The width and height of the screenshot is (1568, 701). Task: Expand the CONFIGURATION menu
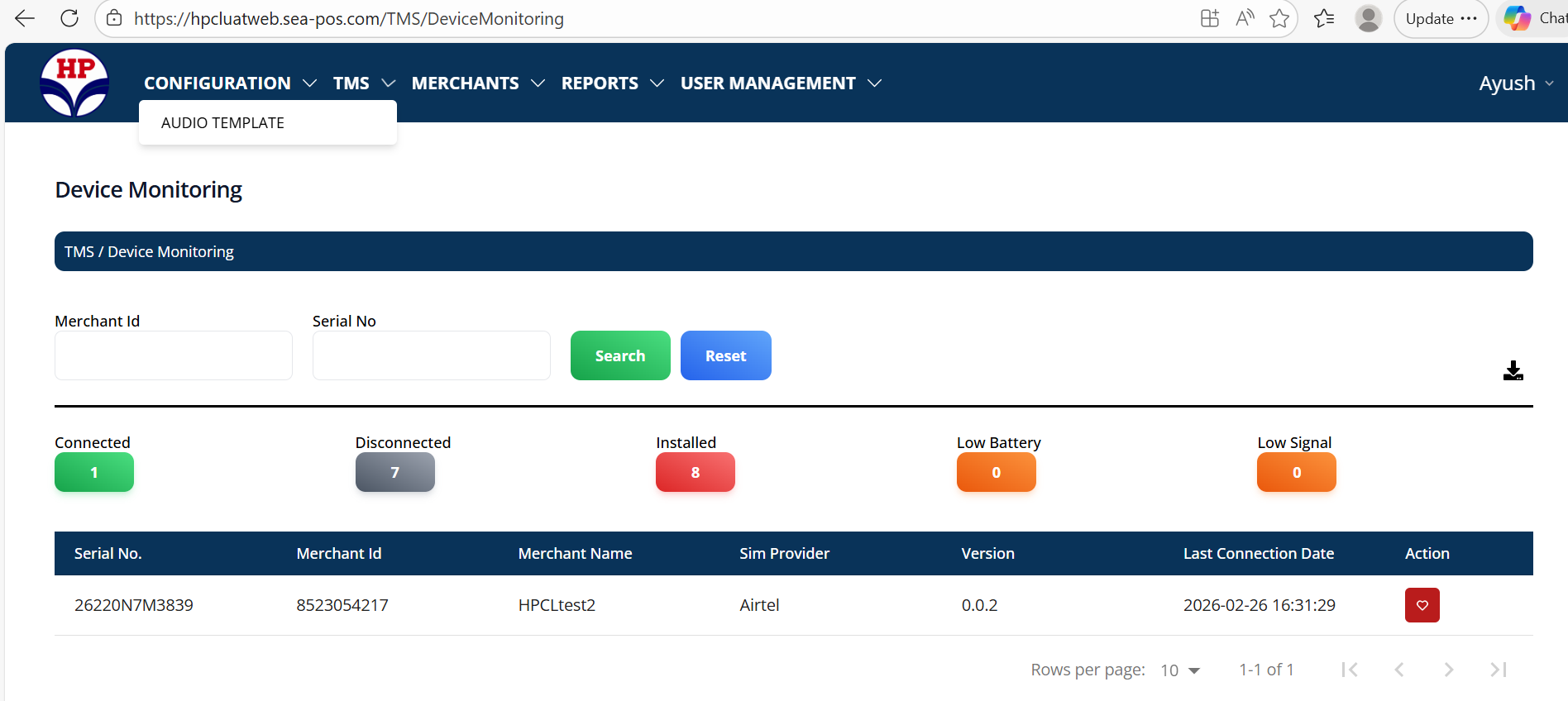click(230, 83)
